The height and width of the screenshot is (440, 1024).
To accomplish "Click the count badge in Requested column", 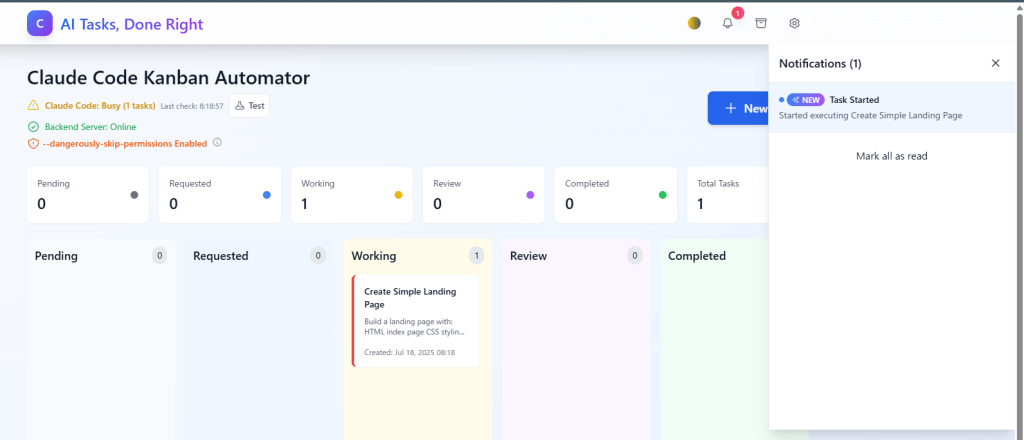I will point(318,256).
